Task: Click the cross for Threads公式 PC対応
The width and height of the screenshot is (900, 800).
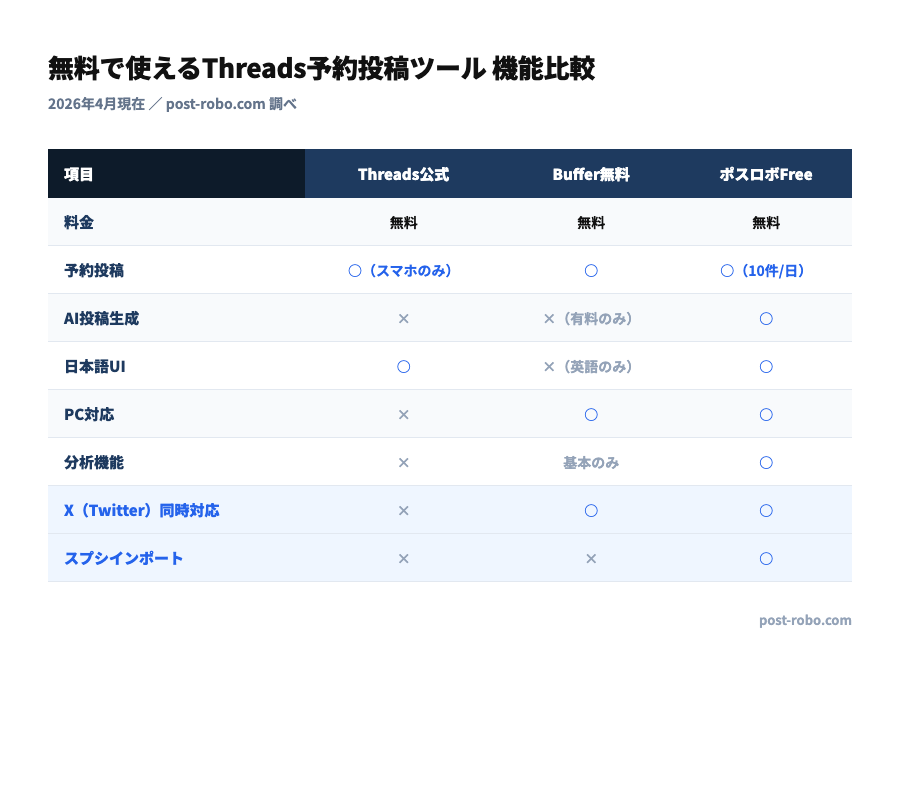Action: 404,414
